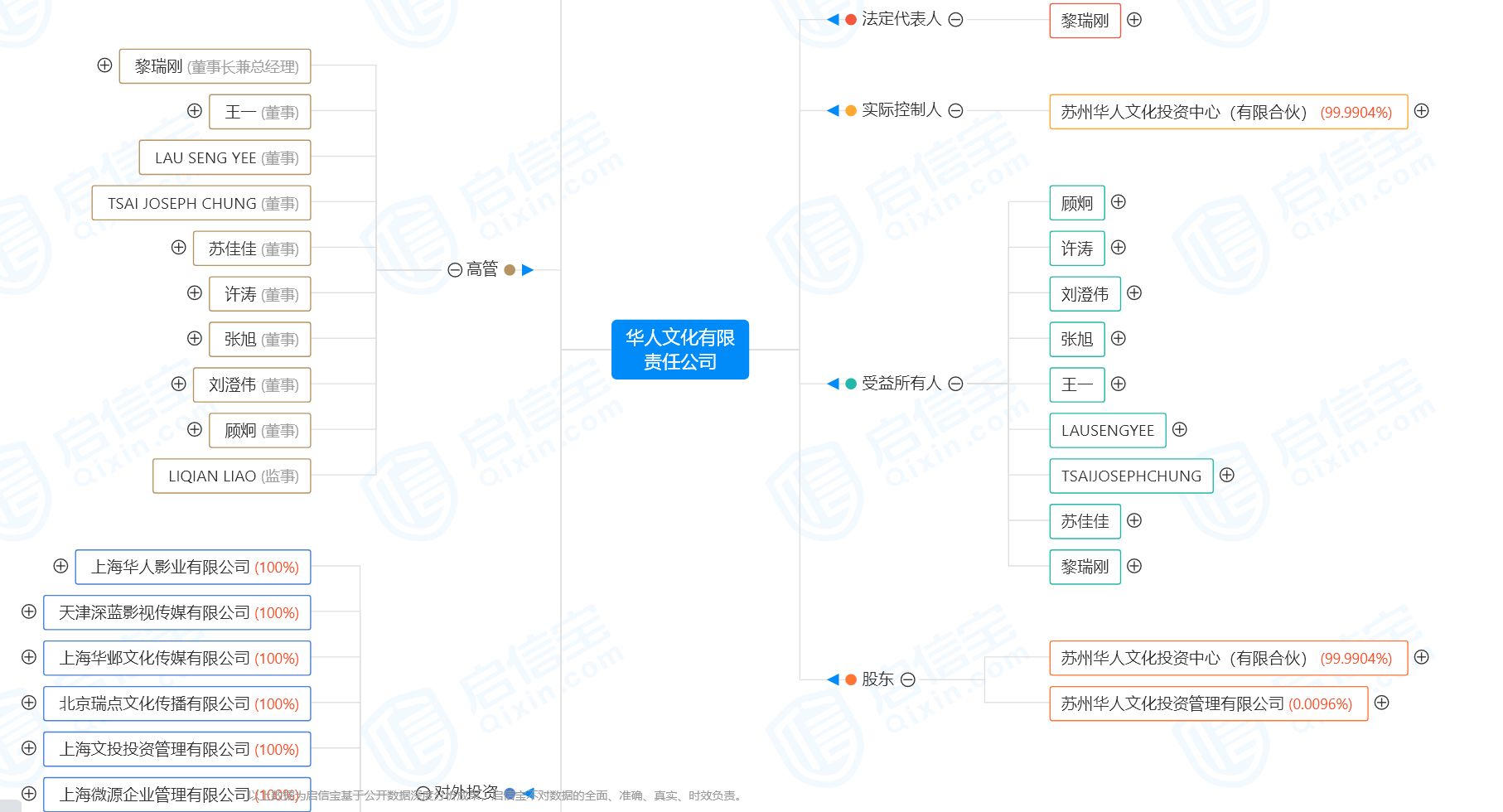Select the central 华人文化有限责任公司 node
Screen dimensions: 1503x812
pos(679,349)
